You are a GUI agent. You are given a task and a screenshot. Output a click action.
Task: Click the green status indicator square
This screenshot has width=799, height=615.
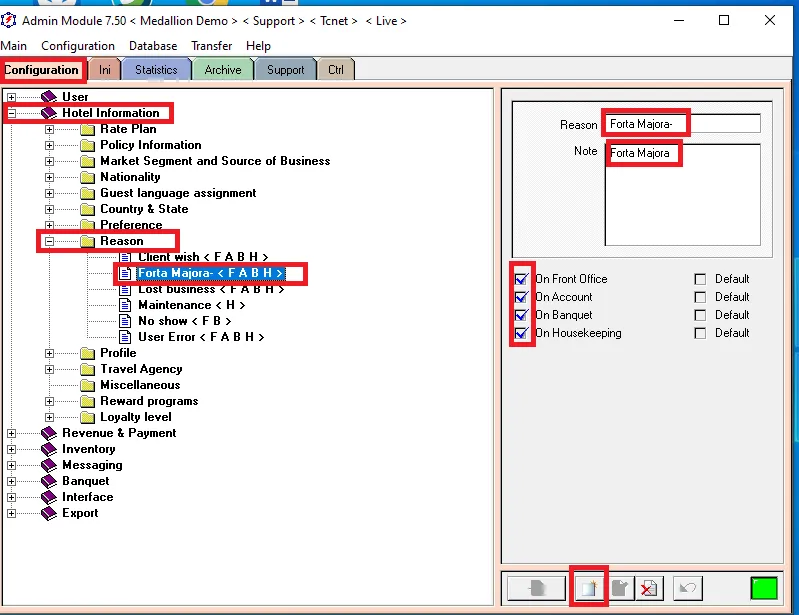(x=764, y=589)
